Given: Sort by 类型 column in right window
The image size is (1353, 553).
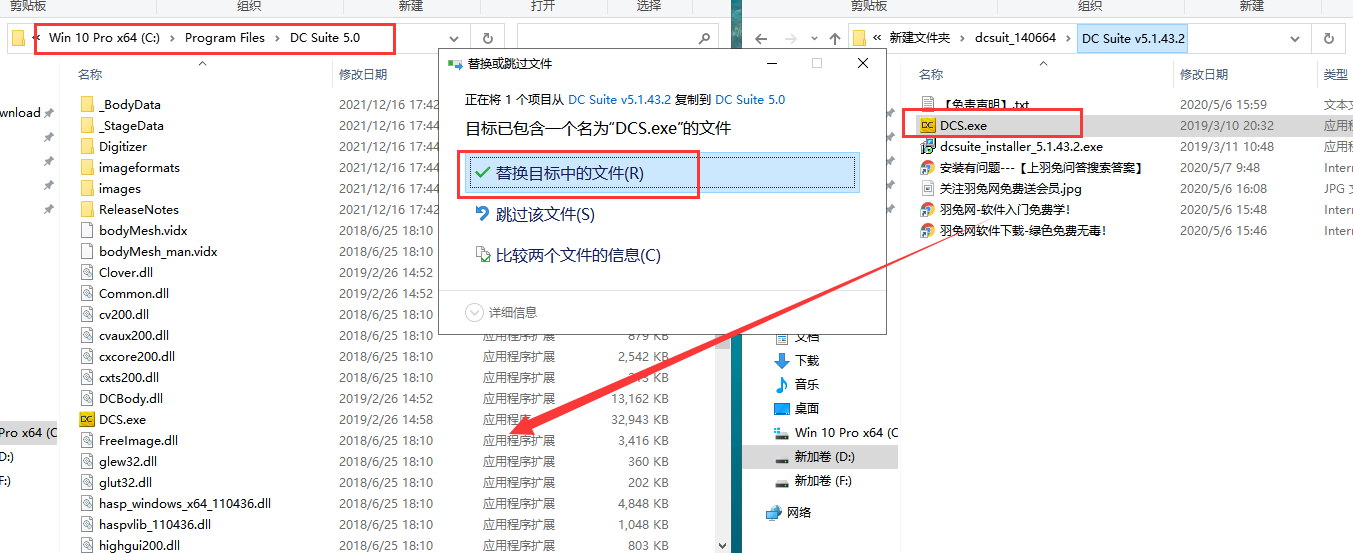Looking at the screenshot, I should pos(1336,74).
